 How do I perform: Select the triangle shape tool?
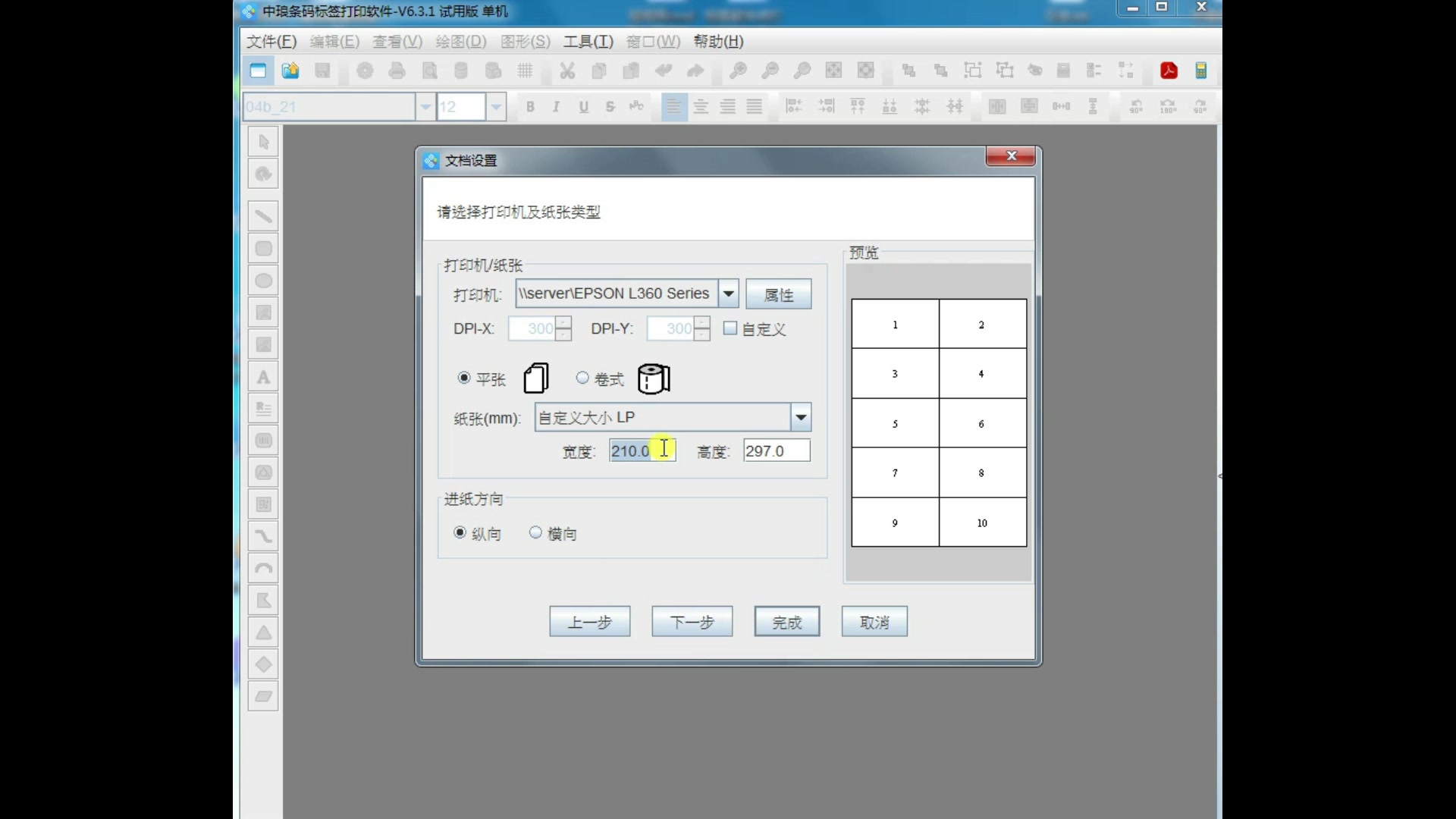coord(263,632)
